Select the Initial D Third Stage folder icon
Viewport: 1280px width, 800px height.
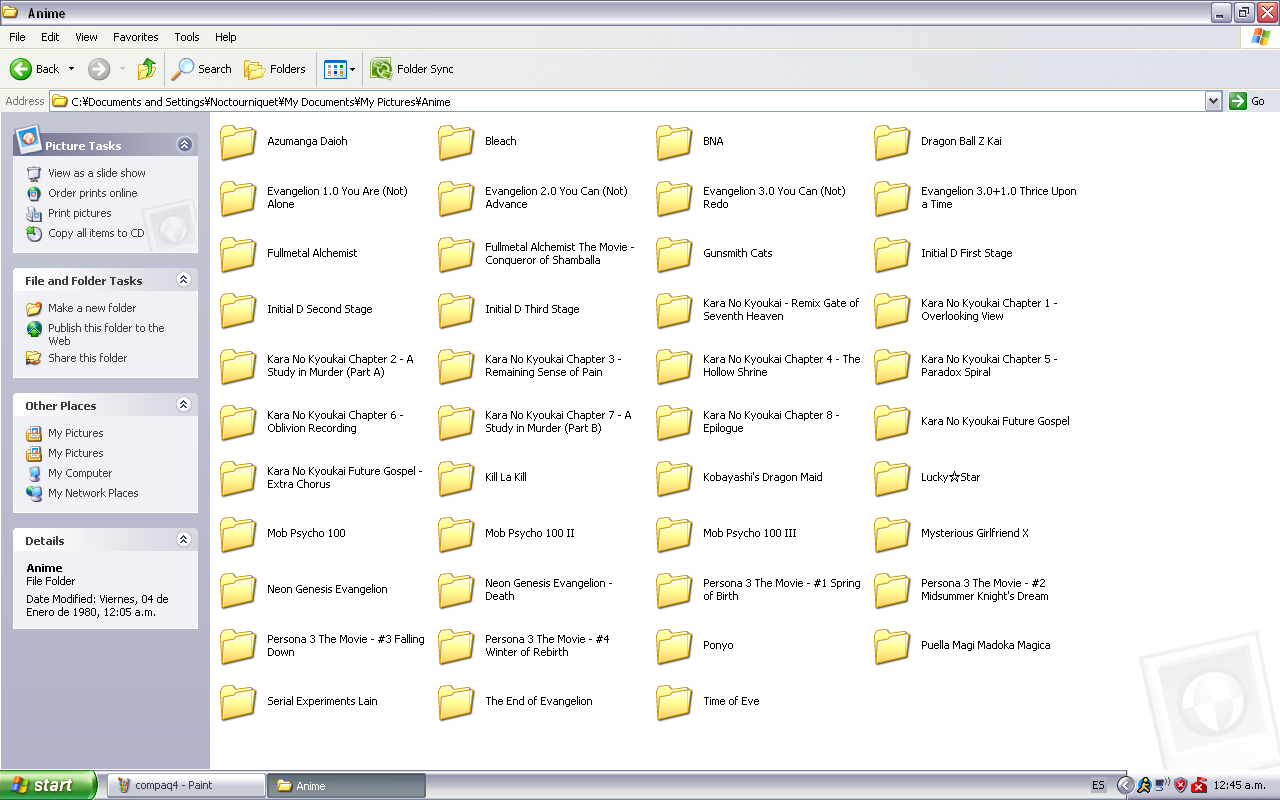[x=456, y=310]
